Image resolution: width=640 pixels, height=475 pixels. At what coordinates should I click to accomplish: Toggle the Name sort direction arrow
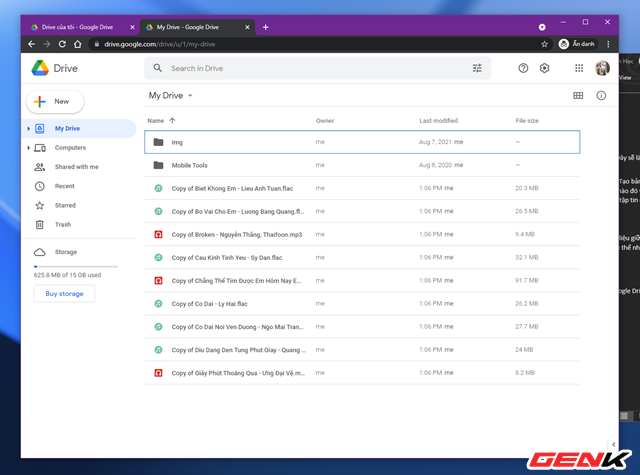coord(172,120)
